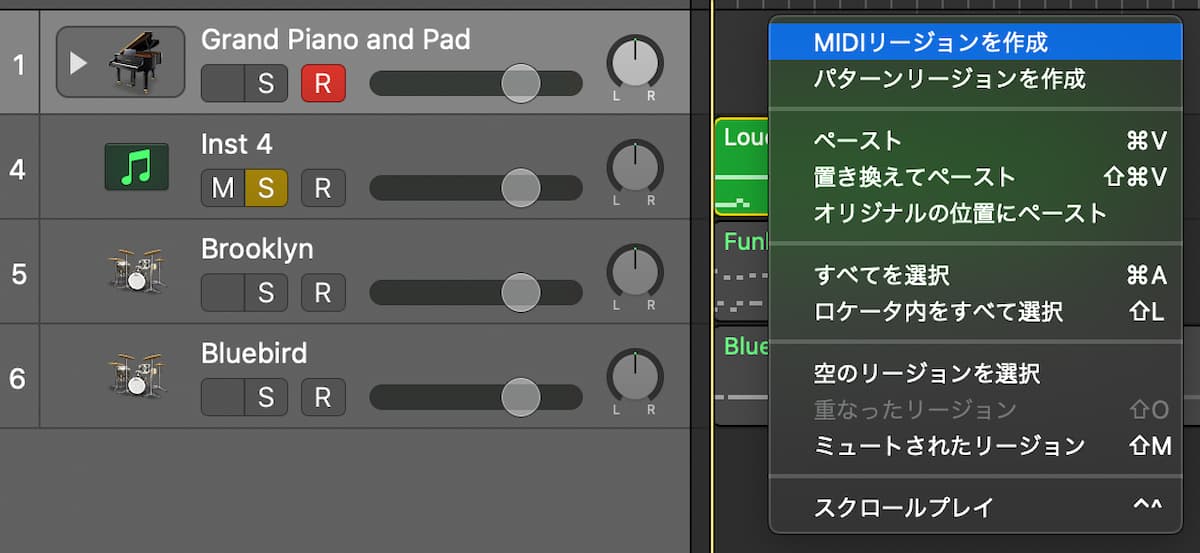Select the region on the Bluebird track
The height and width of the screenshot is (553, 1200).
click(x=741, y=375)
